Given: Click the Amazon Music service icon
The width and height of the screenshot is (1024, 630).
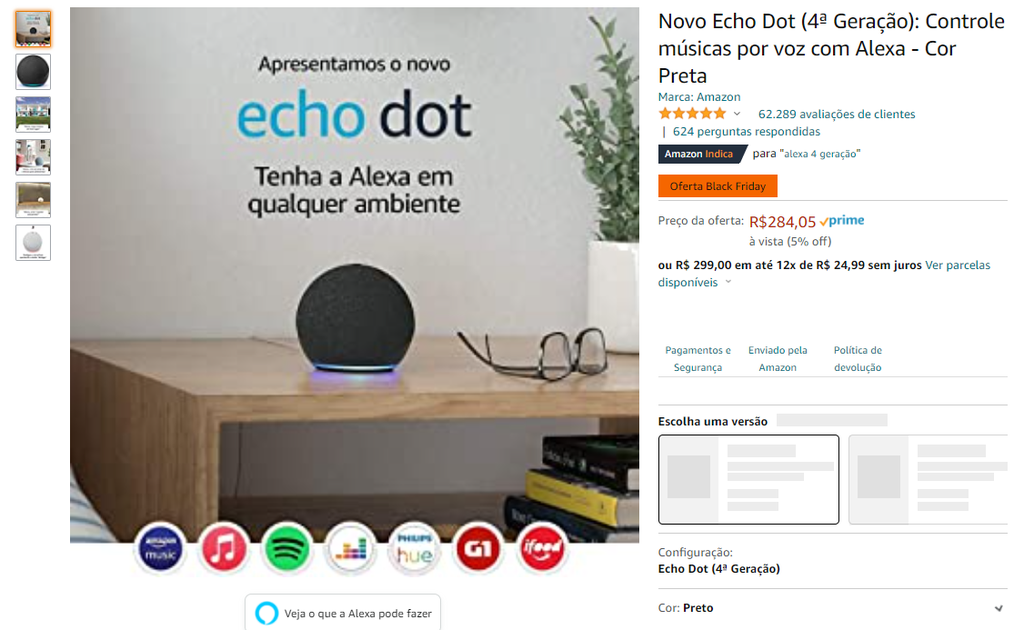Looking at the screenshot, I should 161,548.
